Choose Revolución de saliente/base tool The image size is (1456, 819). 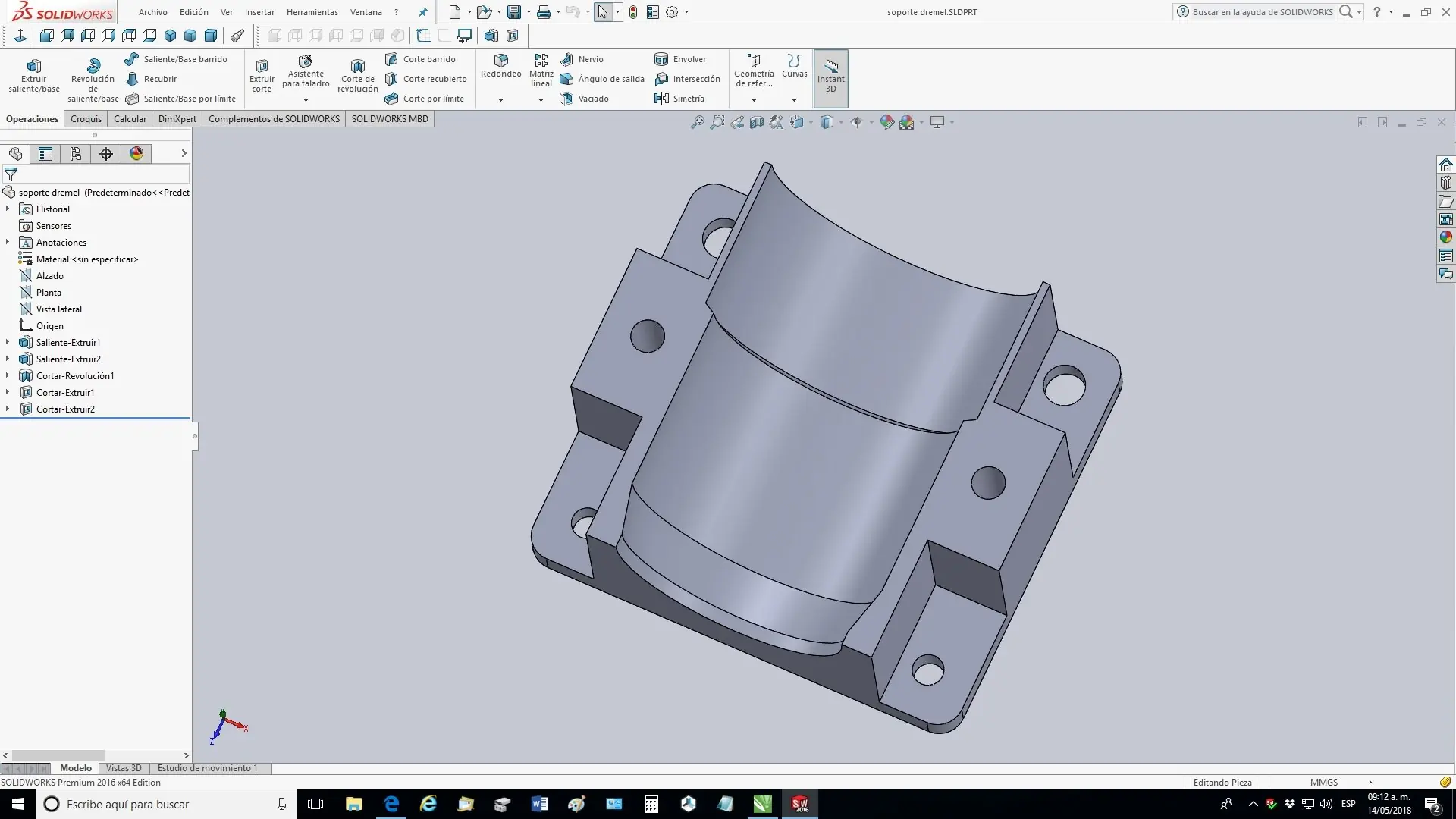pos(93,79)
